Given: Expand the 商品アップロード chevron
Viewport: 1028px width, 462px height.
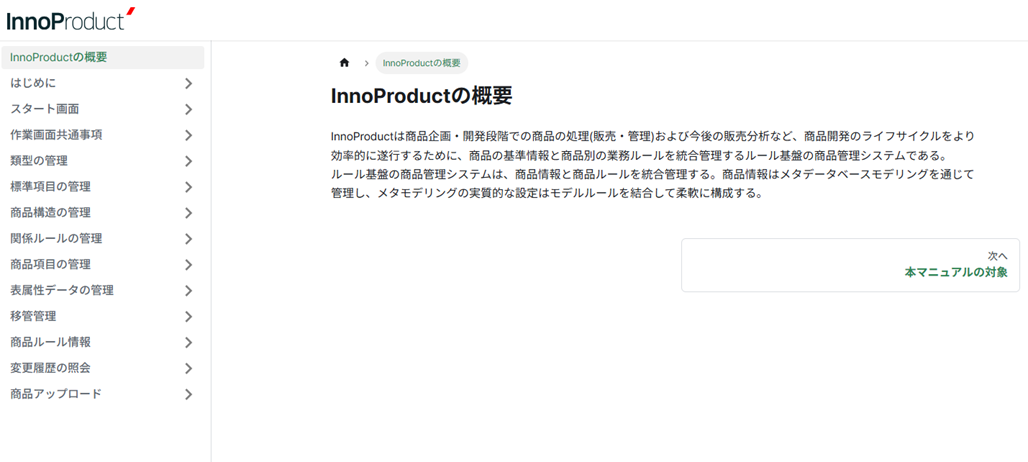Looking at the screenshot, I should [x=188, y=395].
